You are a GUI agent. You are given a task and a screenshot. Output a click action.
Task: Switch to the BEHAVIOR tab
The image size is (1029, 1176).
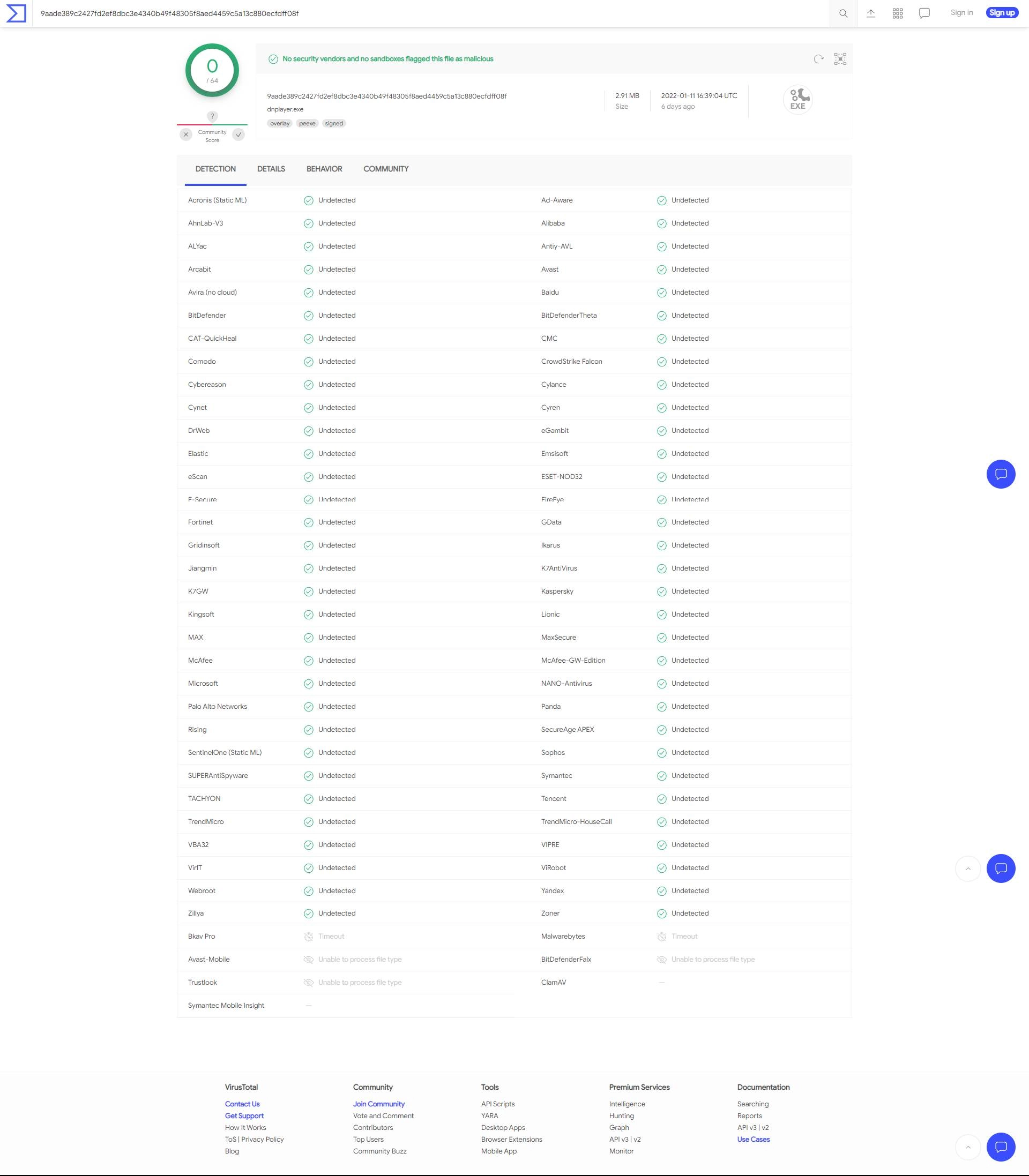tap(324, 169)
